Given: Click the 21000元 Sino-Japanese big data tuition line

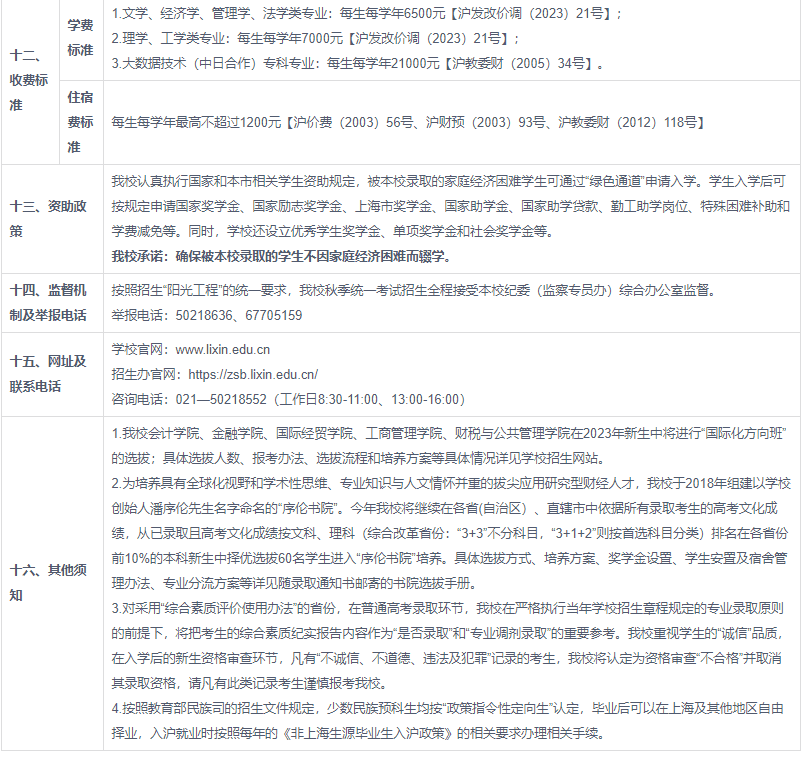Looking at the screenshot, I should [357, 64].
